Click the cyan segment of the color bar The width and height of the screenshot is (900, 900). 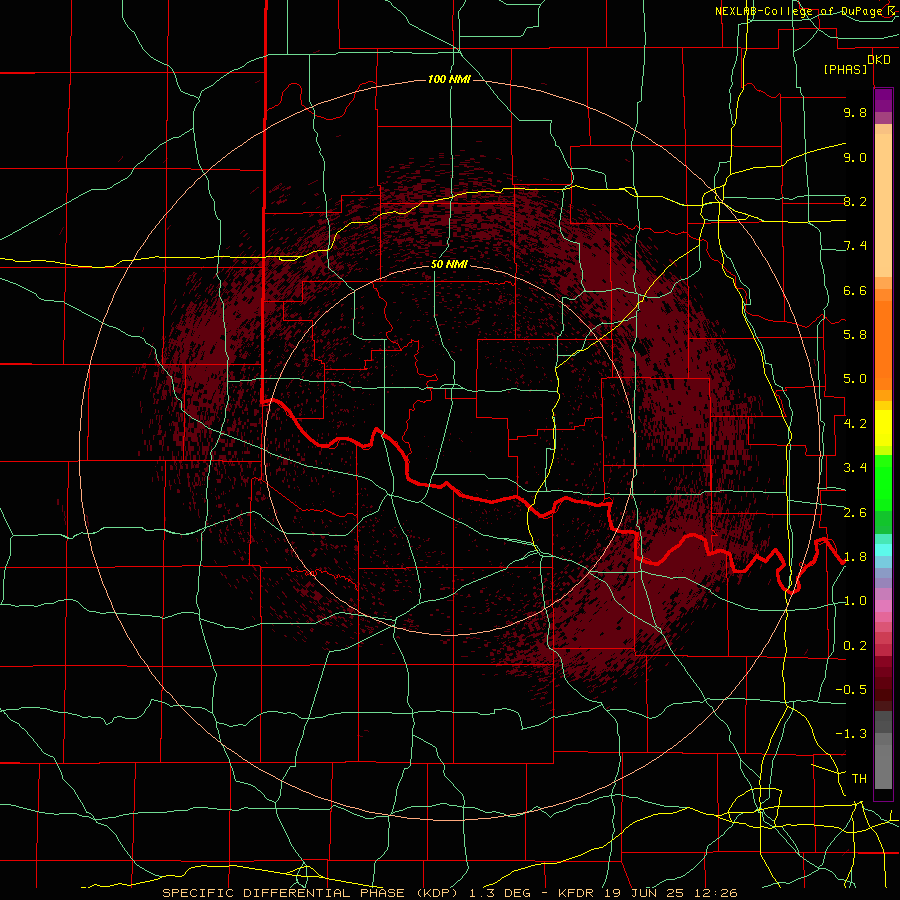883,550
